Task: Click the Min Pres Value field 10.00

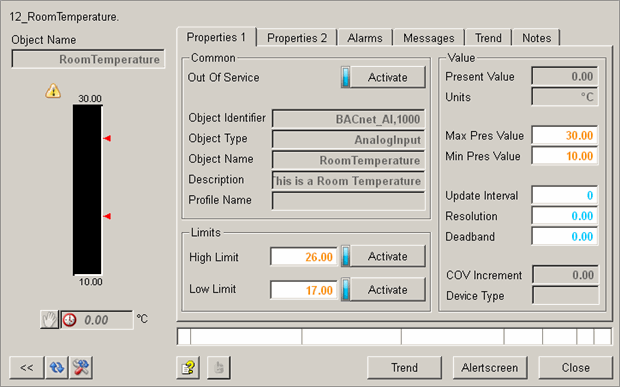Action: tap(565, 156)
